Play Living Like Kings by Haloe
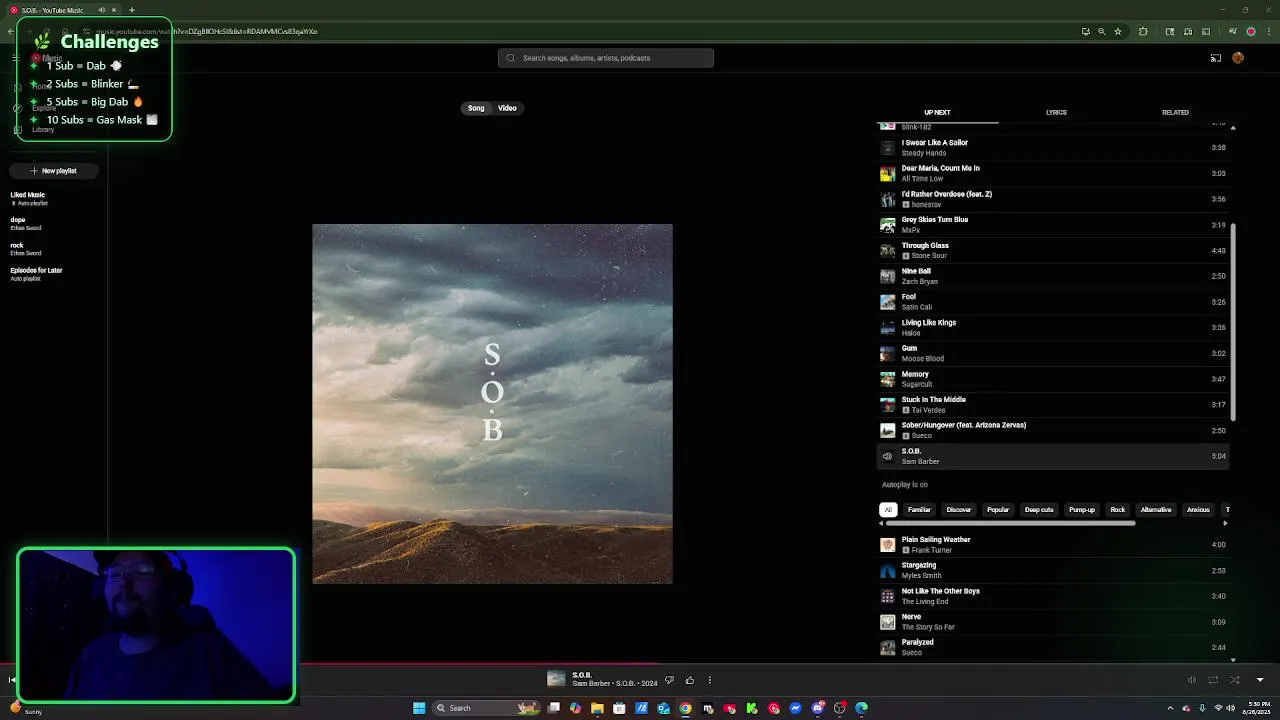Image resolution: width=1280 pixels, height=720 pixels. (1053, 328)
